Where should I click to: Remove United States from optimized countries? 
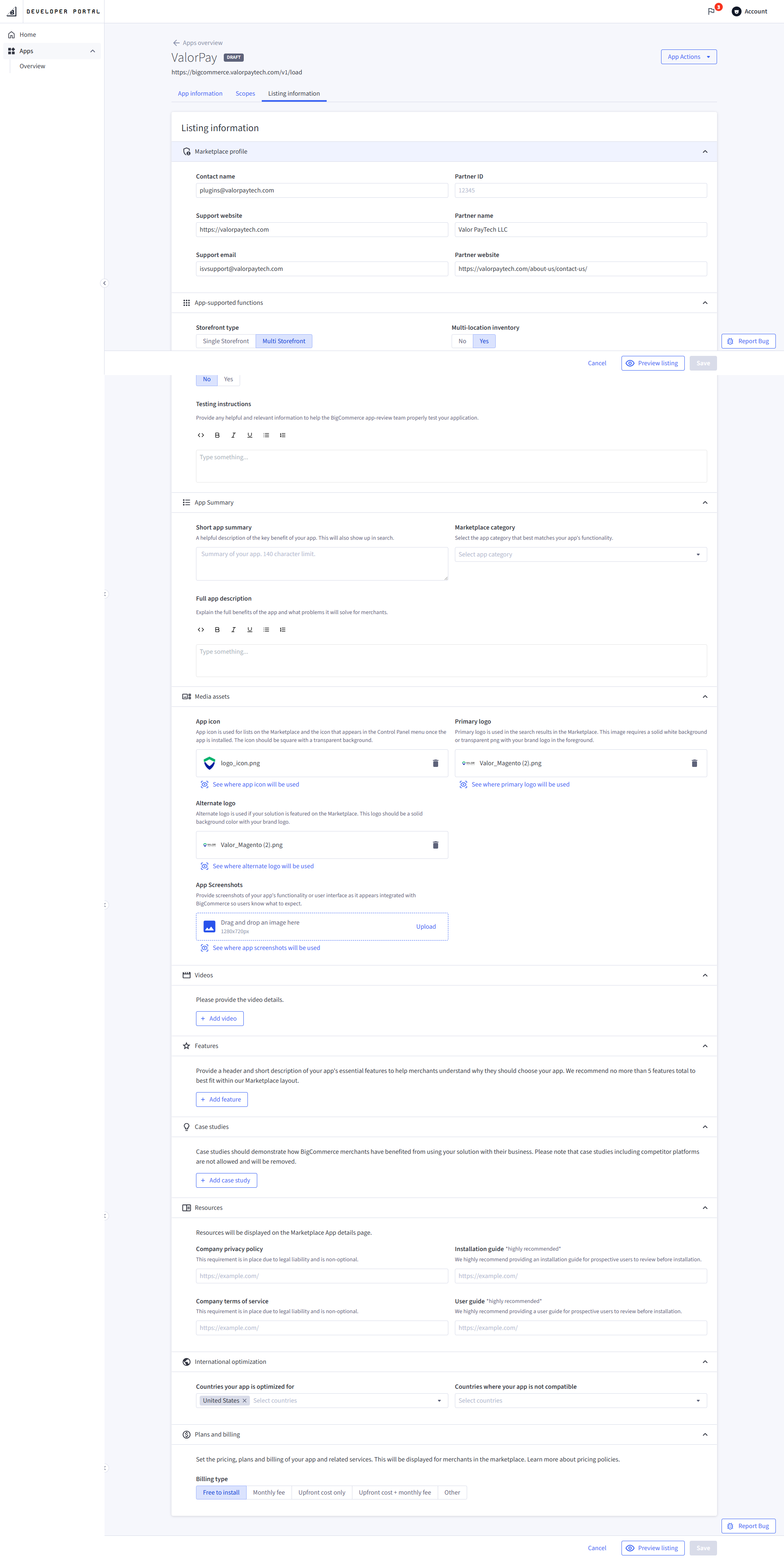point(245,1401)
